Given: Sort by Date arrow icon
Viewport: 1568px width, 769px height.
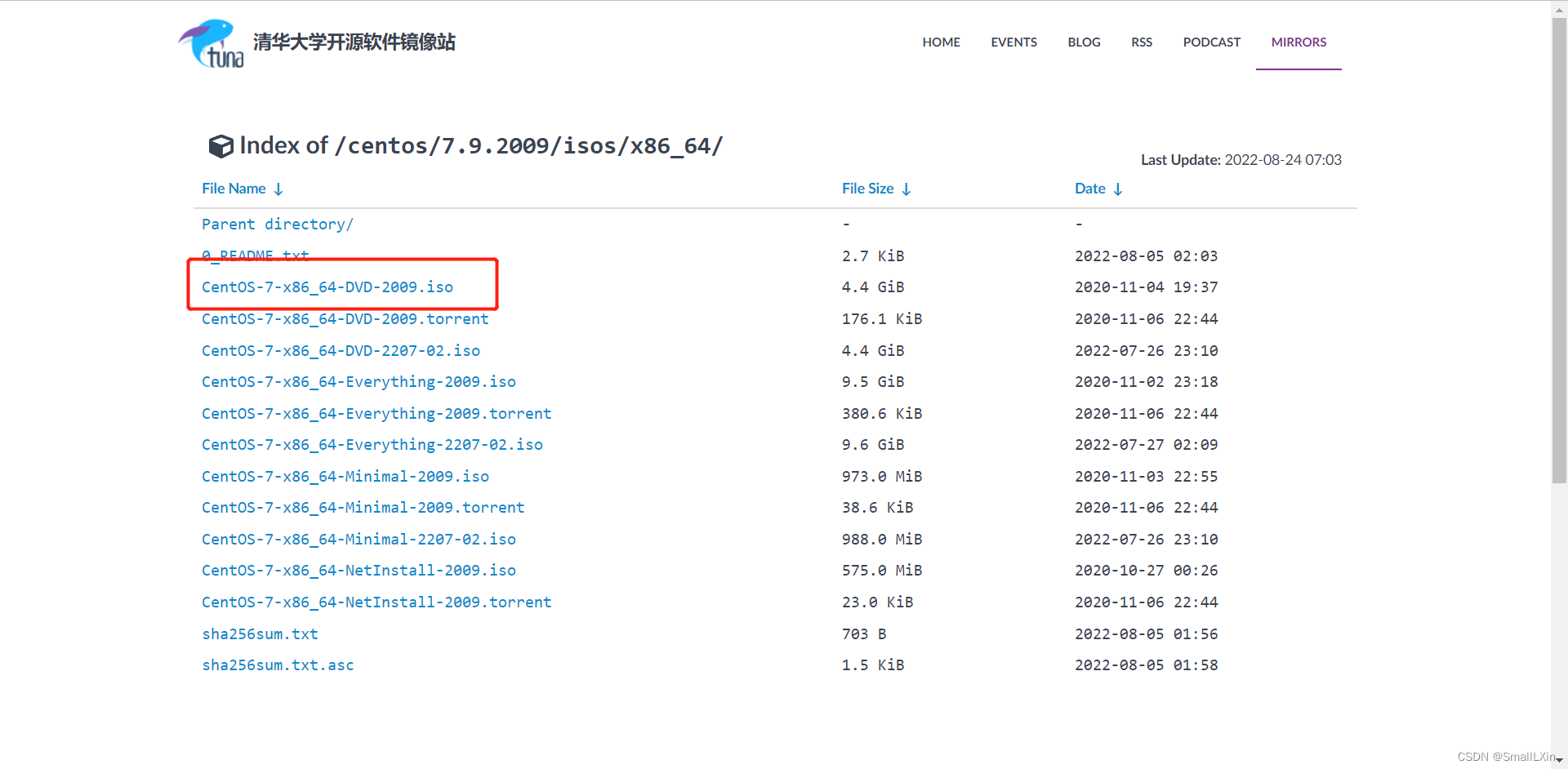Looking at the screenshot, I should click(x=1118, y=189).
